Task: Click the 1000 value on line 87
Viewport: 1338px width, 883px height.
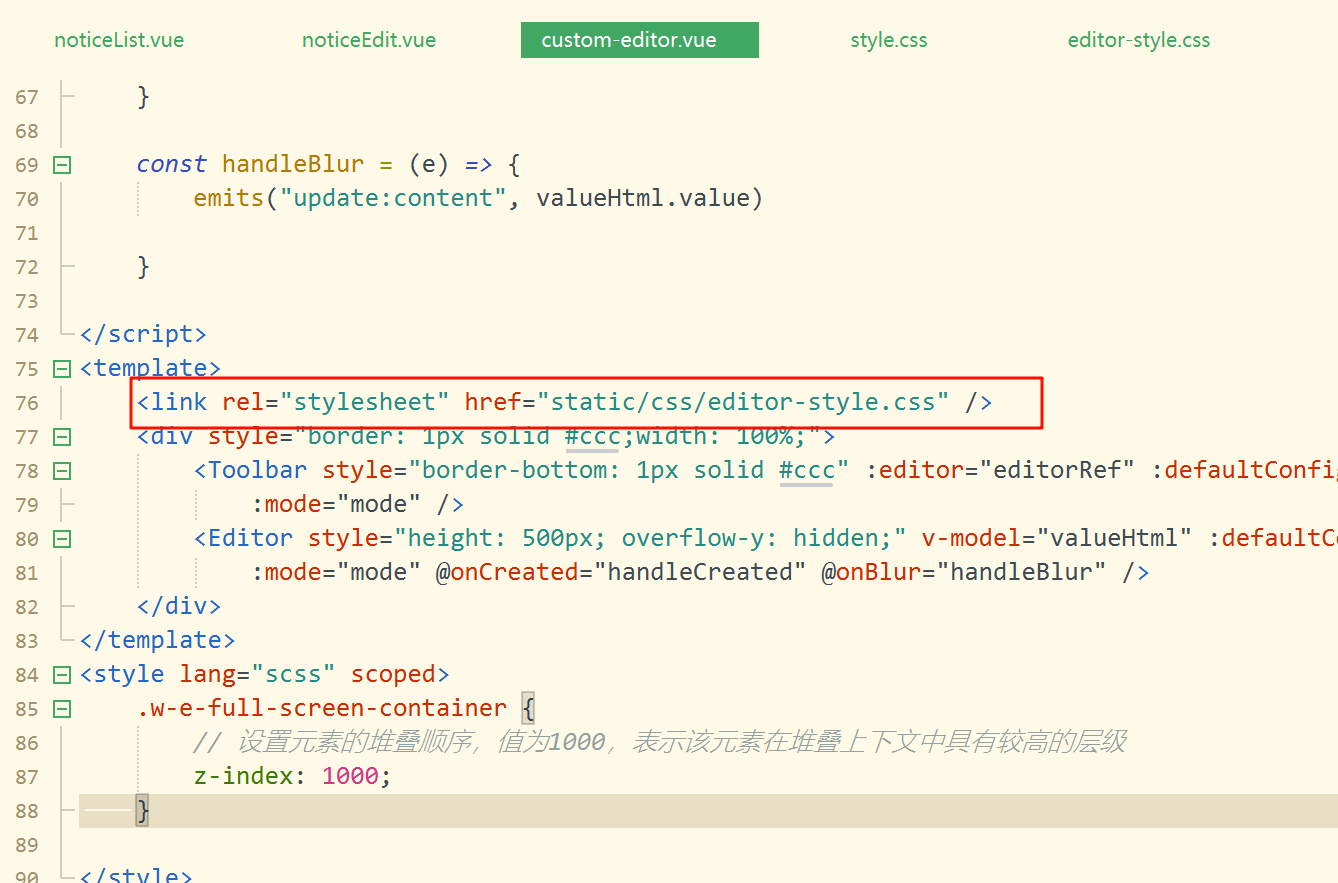Action: coord(351,776)
